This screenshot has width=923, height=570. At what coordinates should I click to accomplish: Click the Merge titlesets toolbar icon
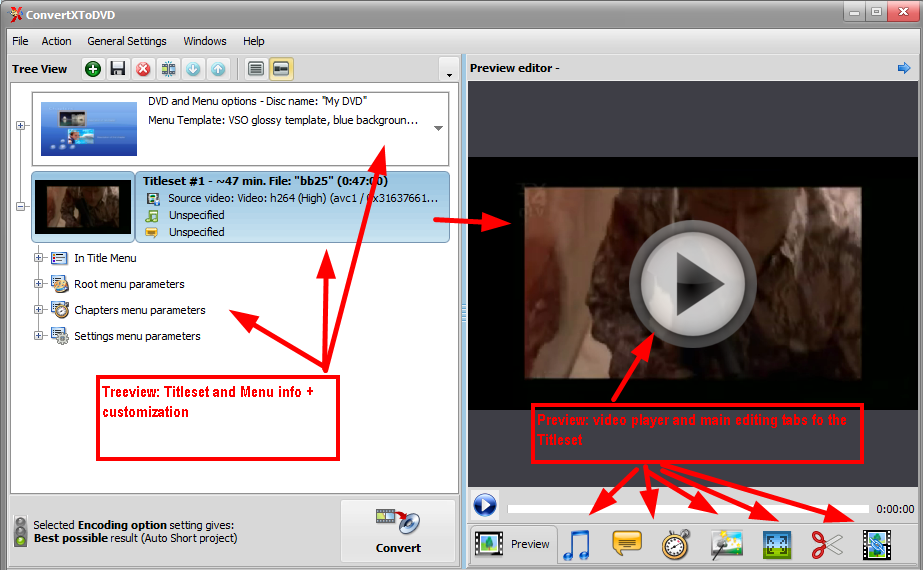coord(168,69)
